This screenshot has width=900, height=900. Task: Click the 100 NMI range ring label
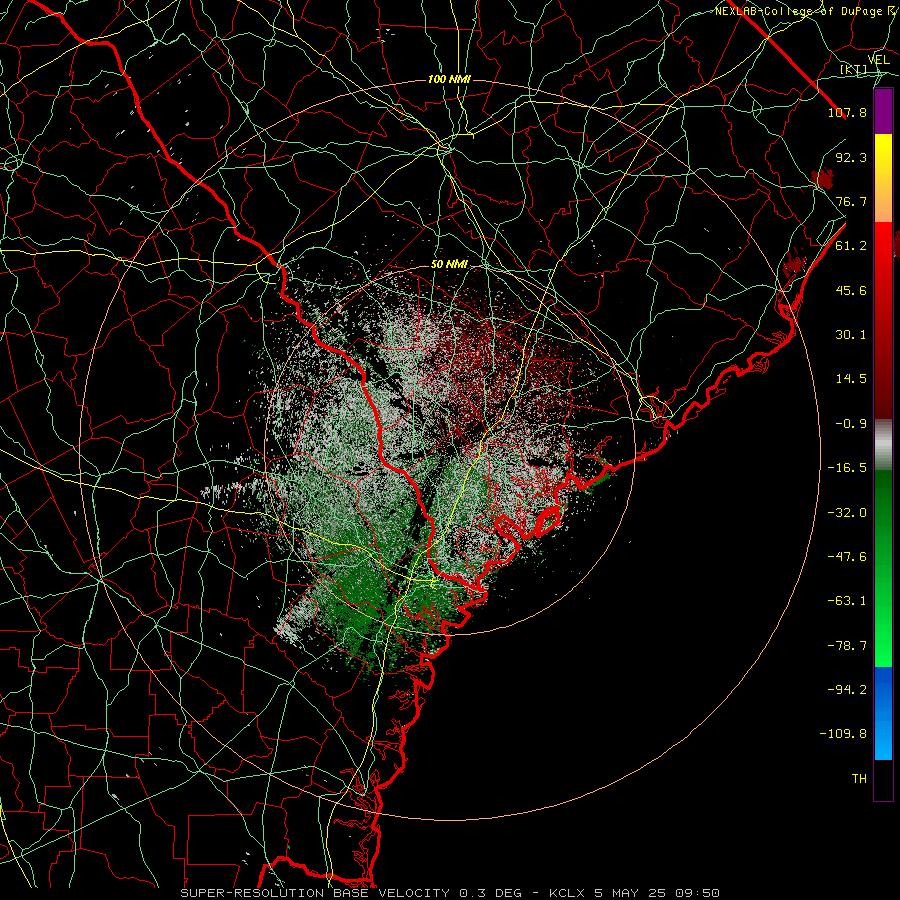pyautogui.click(x=449, y=79)
